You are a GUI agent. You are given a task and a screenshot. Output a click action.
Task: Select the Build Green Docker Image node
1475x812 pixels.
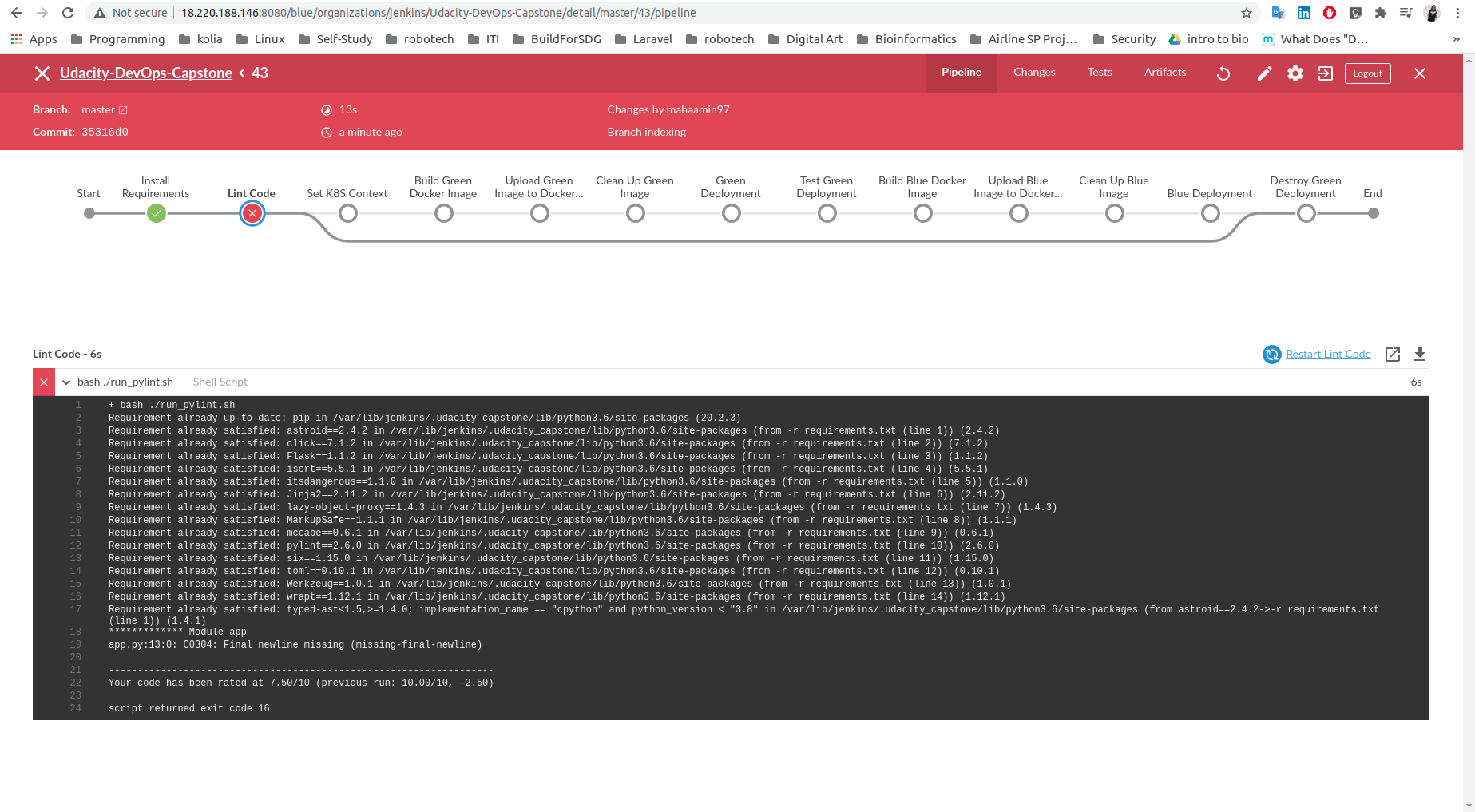point(444,213)
